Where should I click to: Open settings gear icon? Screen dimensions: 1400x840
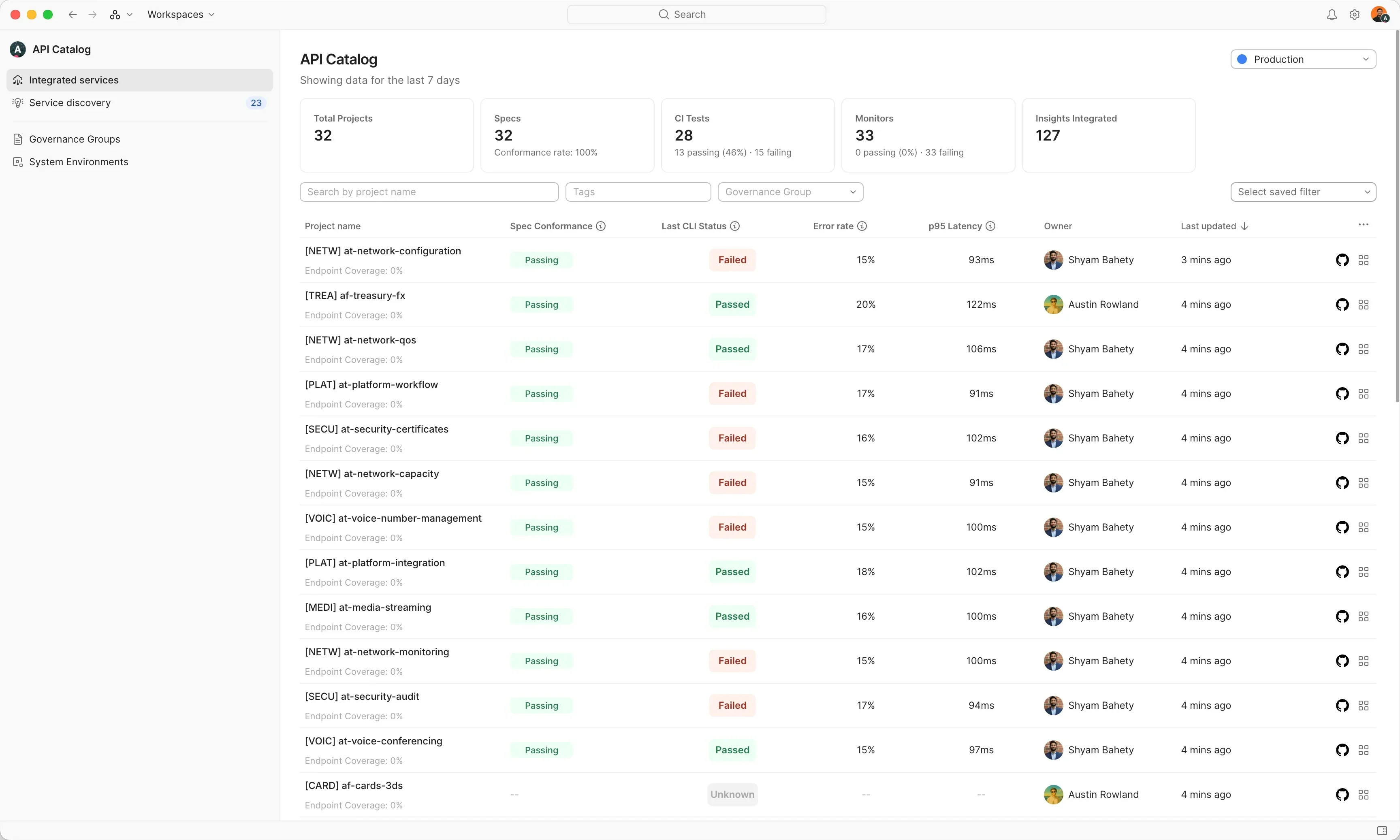click(x=1354, y=15)
